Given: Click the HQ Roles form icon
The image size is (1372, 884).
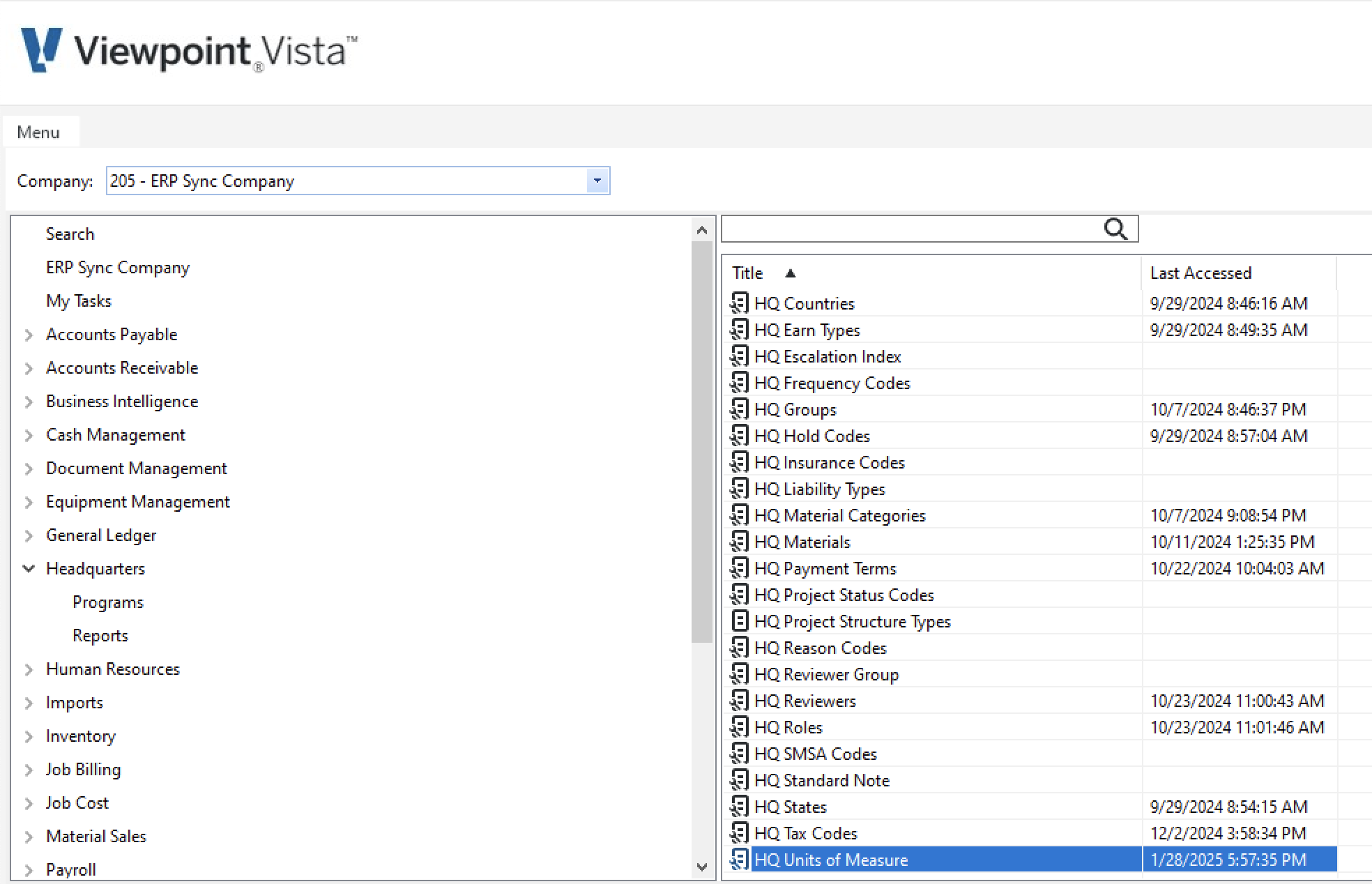Looking at the screenshot, I should coord(740,727).
